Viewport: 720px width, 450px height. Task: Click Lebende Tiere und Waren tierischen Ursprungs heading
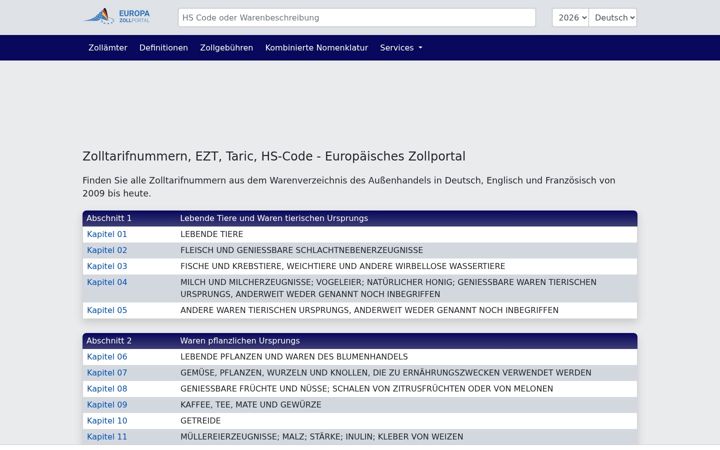click(x=274, y=218)
